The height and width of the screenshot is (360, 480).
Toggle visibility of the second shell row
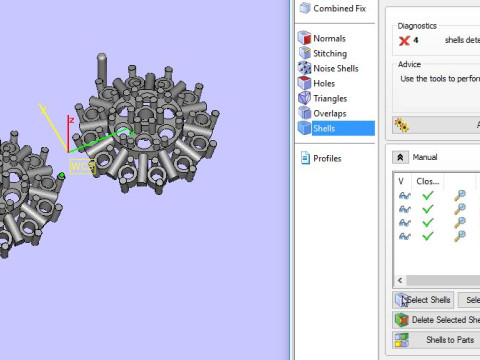coord(405,209)
